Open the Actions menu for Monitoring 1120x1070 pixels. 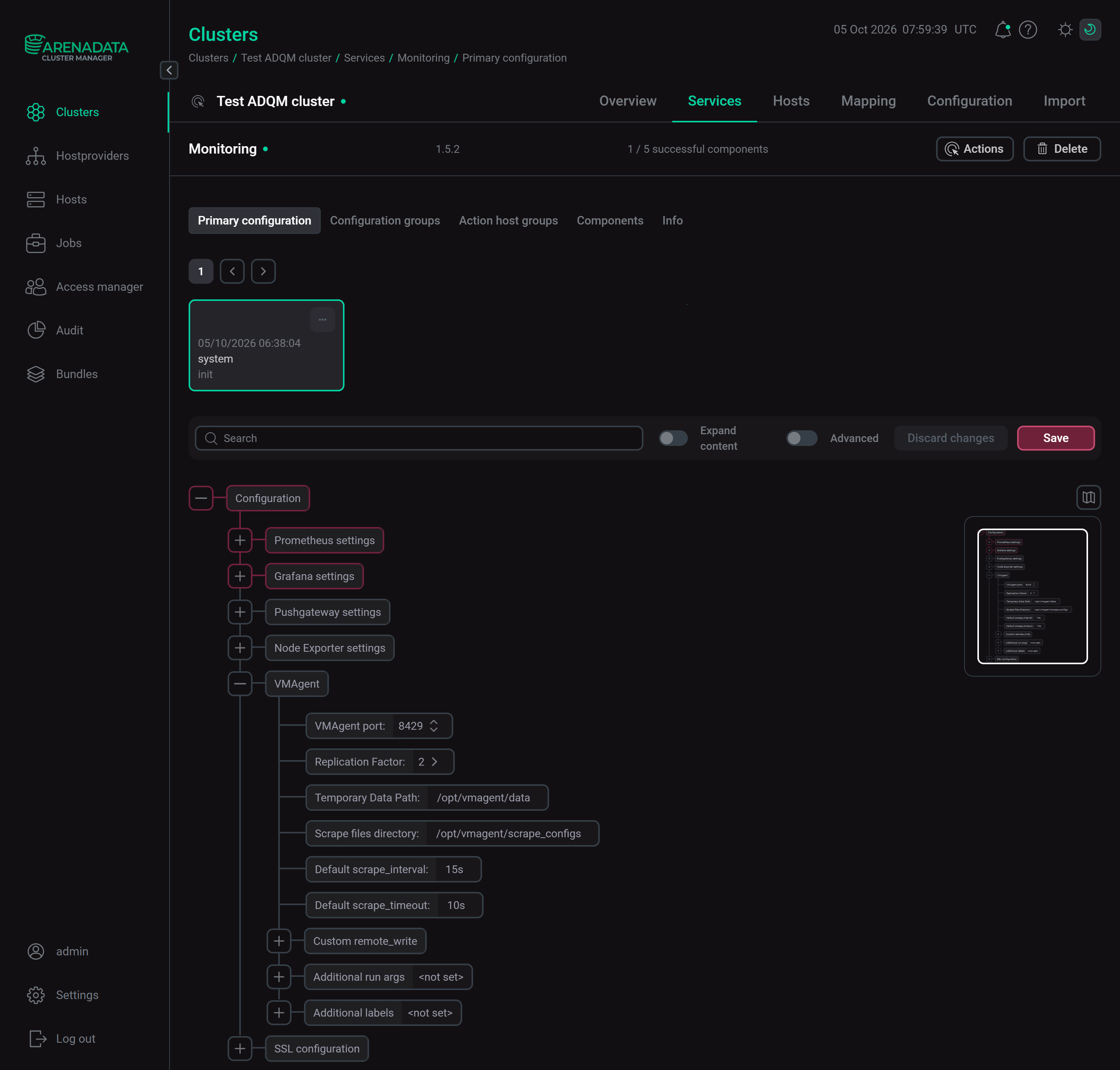975,149
